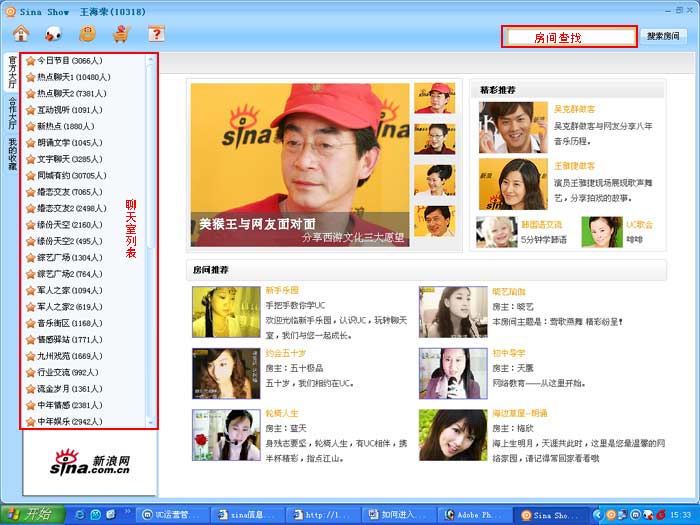Click the star icon beside 热点聊天2
The image size is (700, 525).
[x=30, y=94]
